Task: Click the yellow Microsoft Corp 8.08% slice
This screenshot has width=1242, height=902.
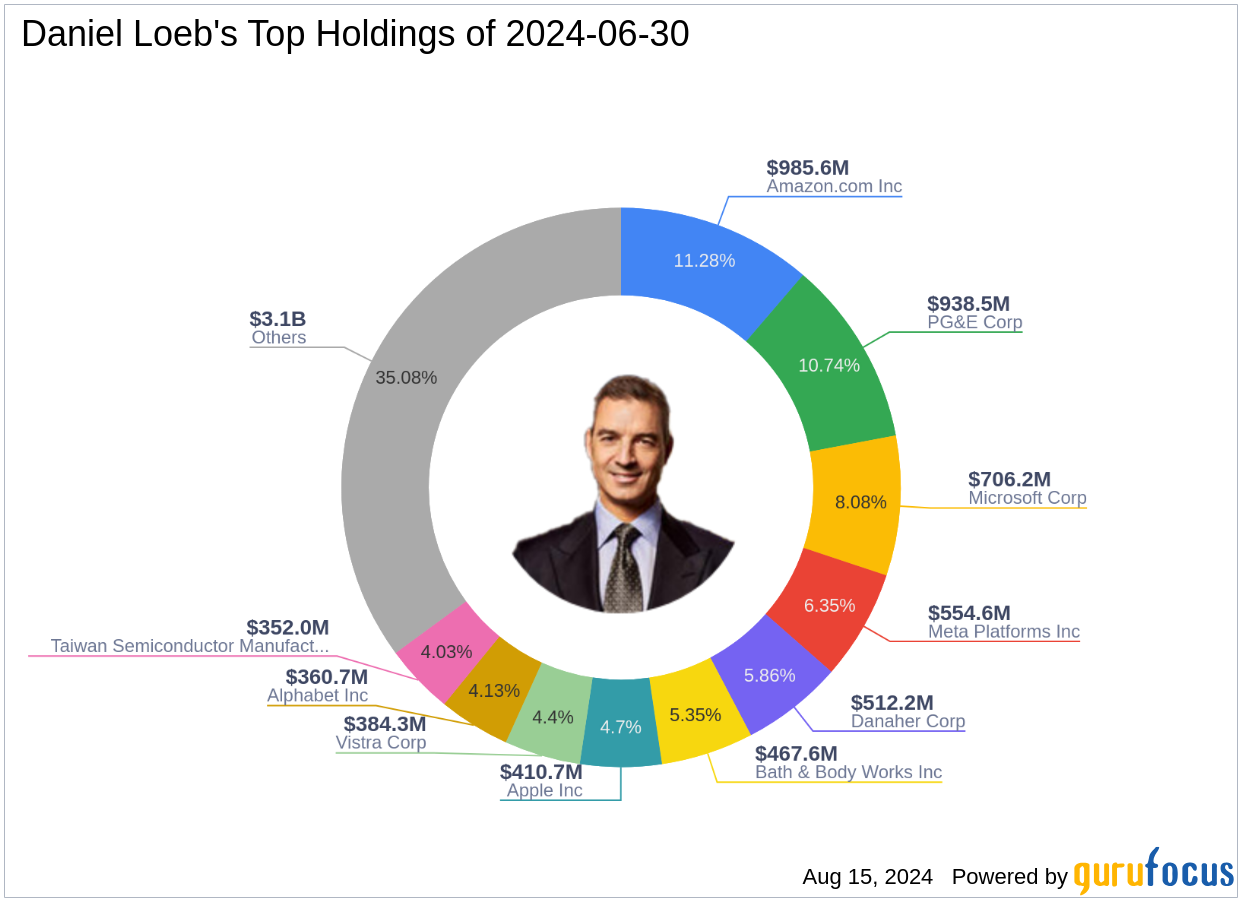Action: [859, 502]
